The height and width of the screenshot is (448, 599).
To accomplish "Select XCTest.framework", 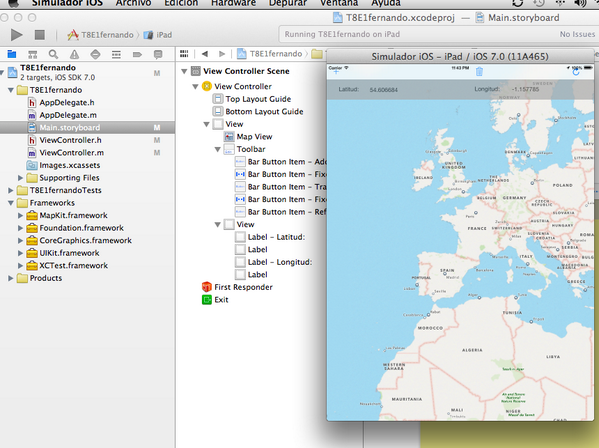I will (73, 266).
